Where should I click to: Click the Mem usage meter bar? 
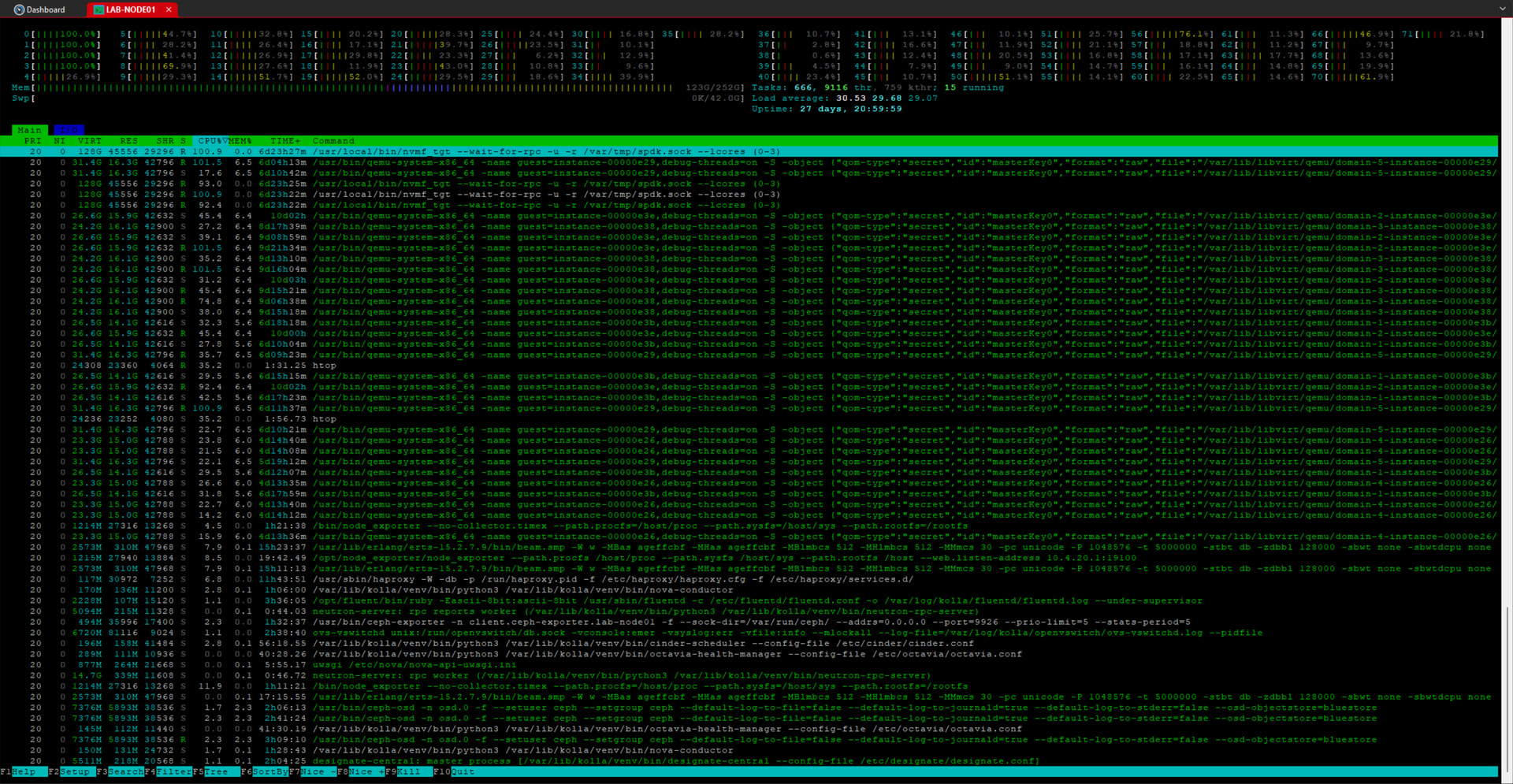pos(378,87)
